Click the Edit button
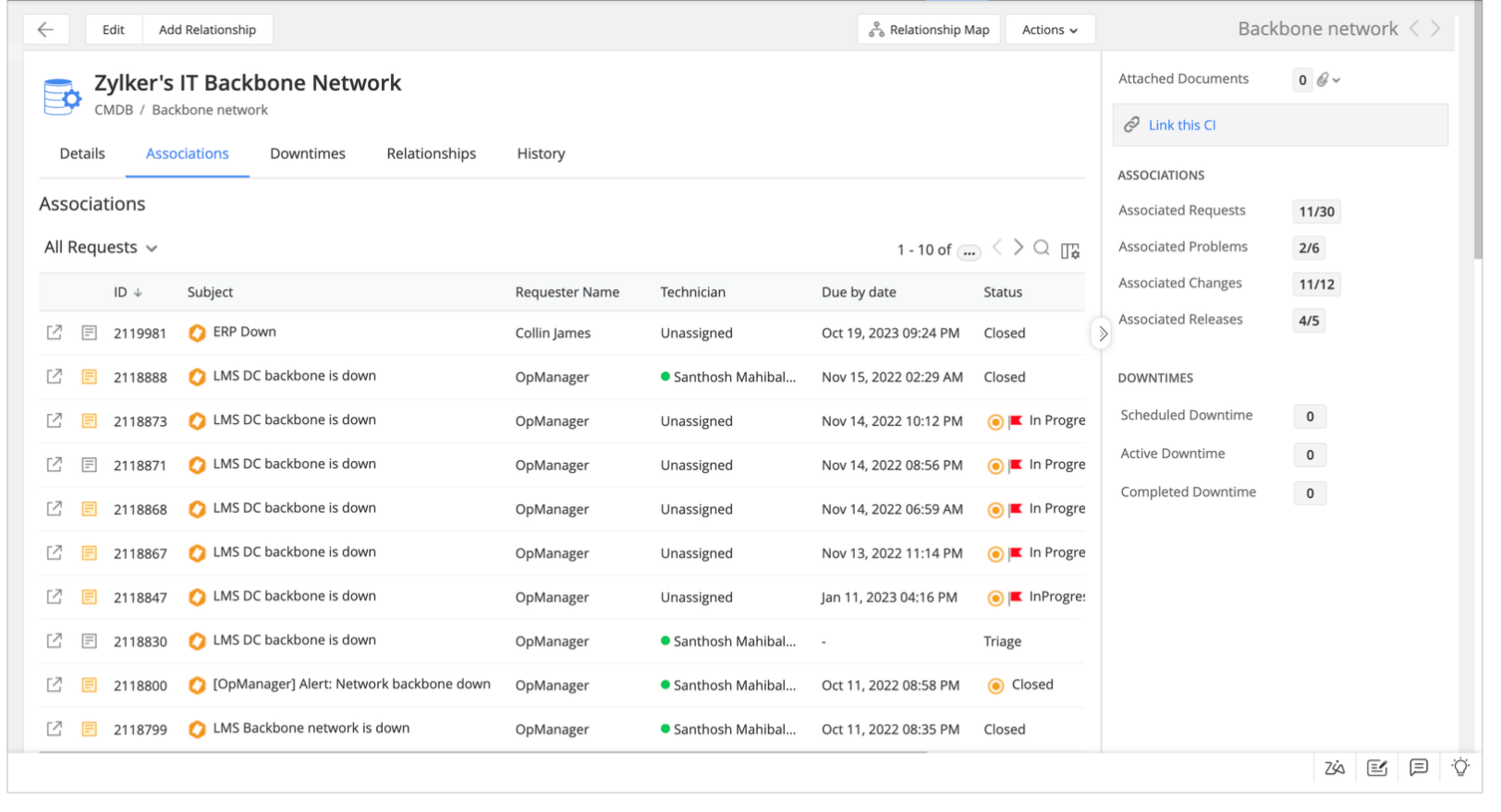Screen dimensions: 1501x812 (x=114, y=30)
